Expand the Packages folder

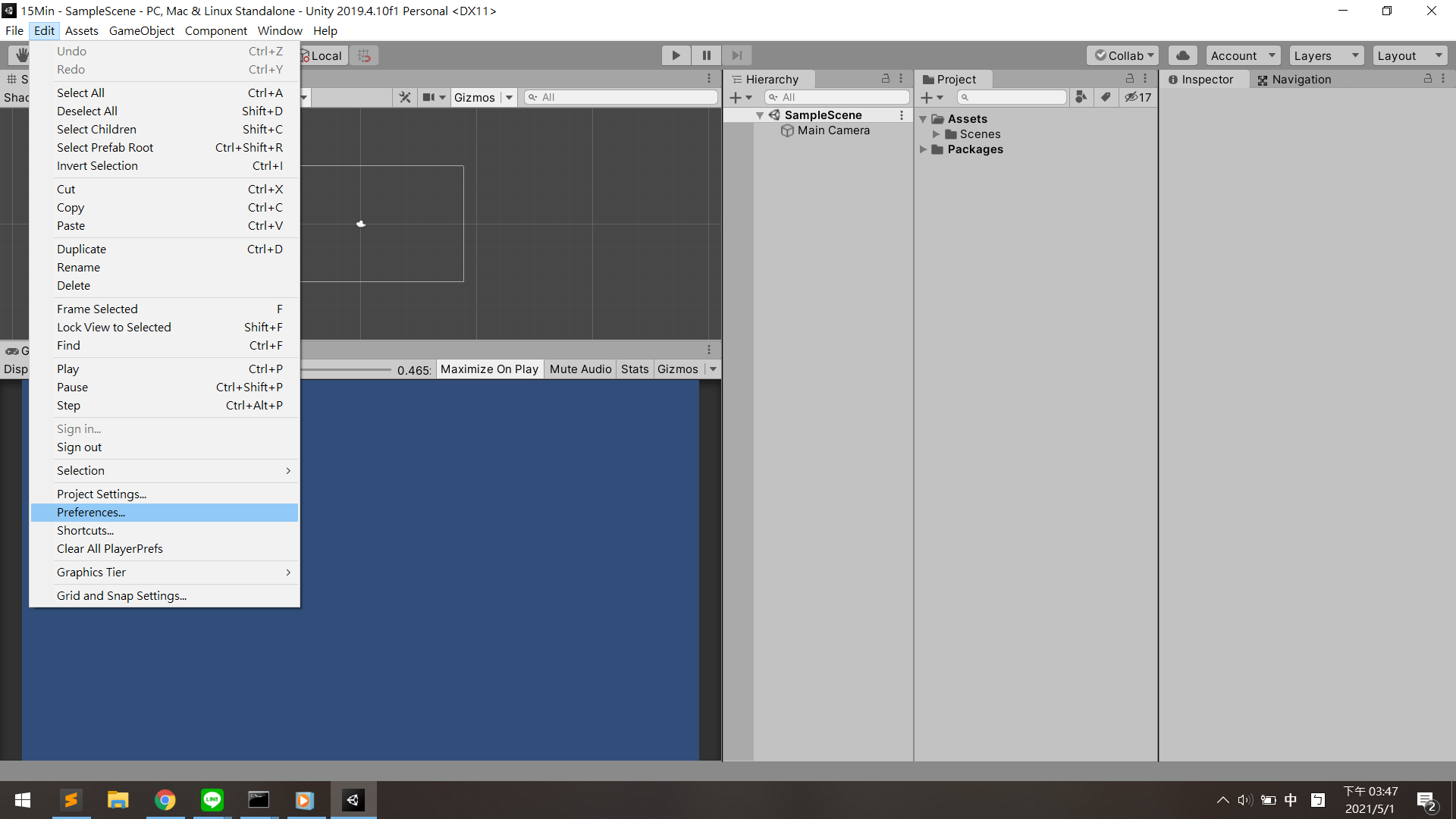tap(923, 149)
